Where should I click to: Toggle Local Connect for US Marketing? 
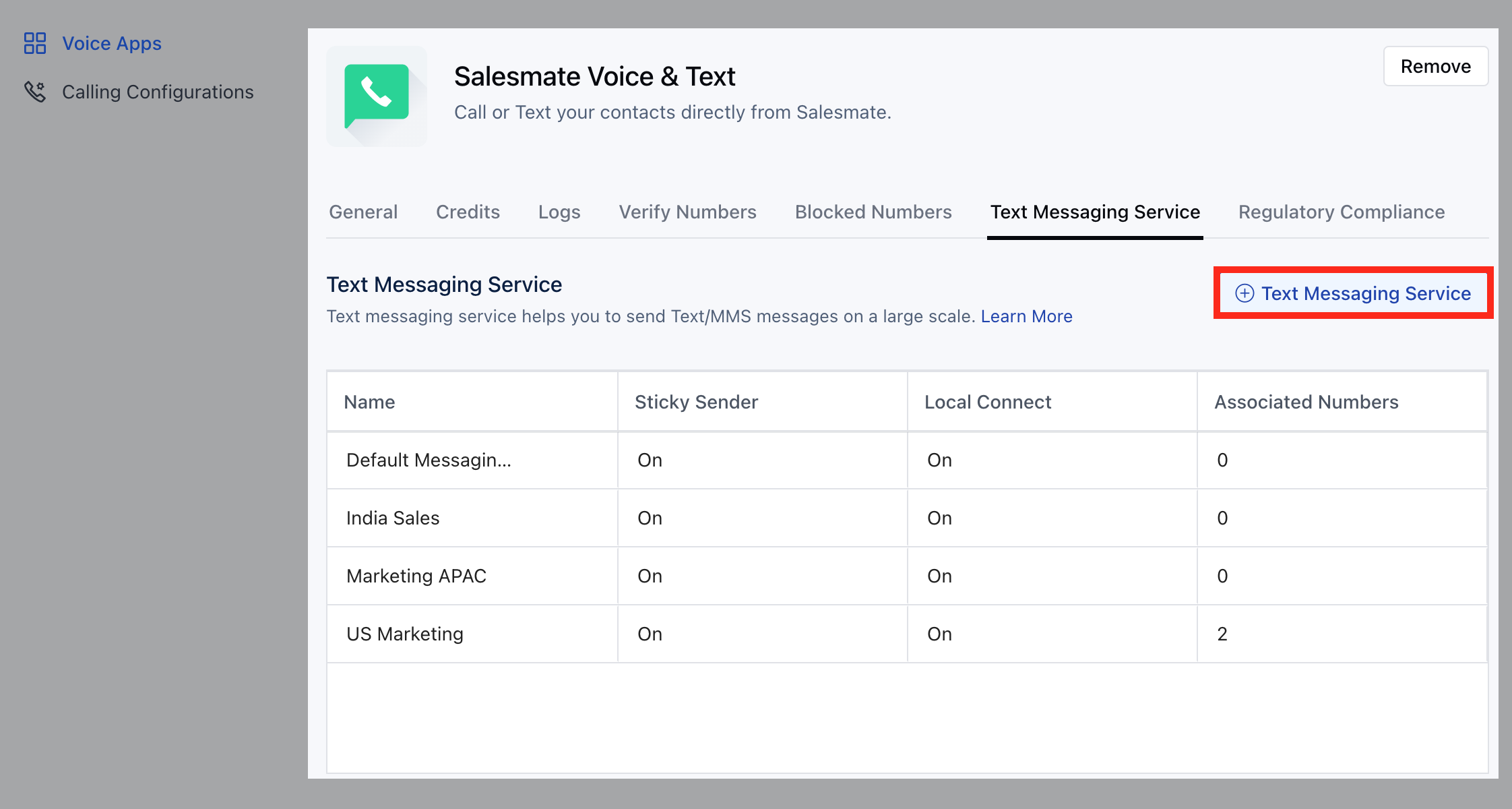tap(939, 634)
